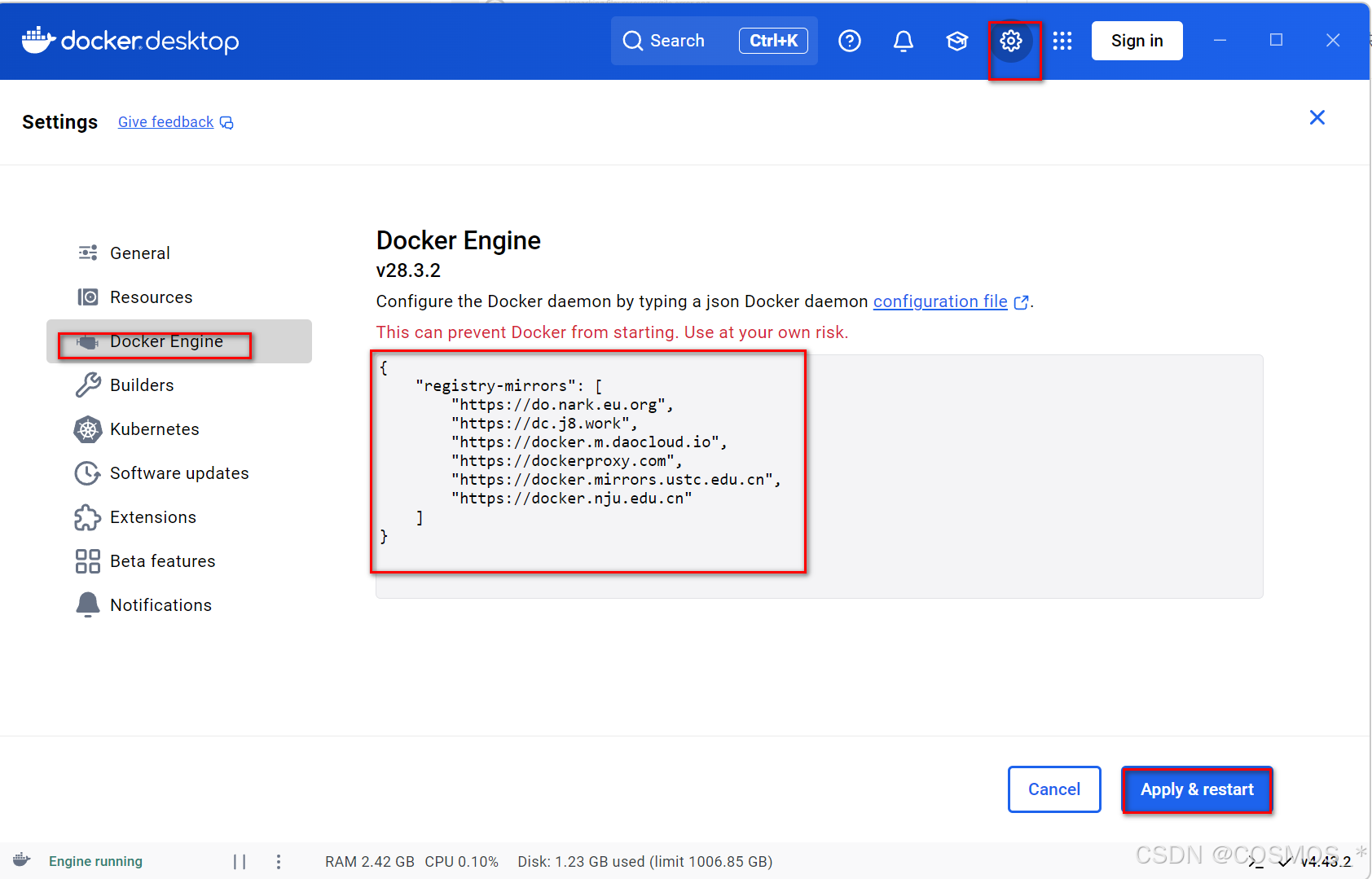Close the Settings panel
The height and width of the screenshot is (879, 1372).
coord(1317,118)
